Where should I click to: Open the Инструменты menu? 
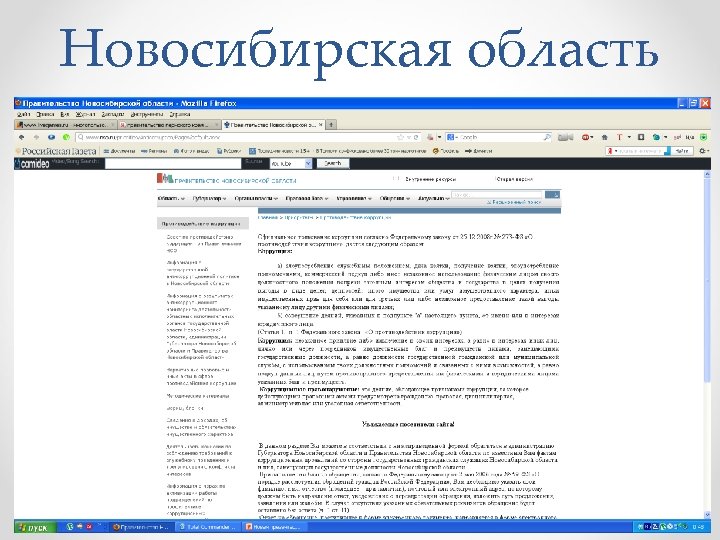(x=147, y=114)
